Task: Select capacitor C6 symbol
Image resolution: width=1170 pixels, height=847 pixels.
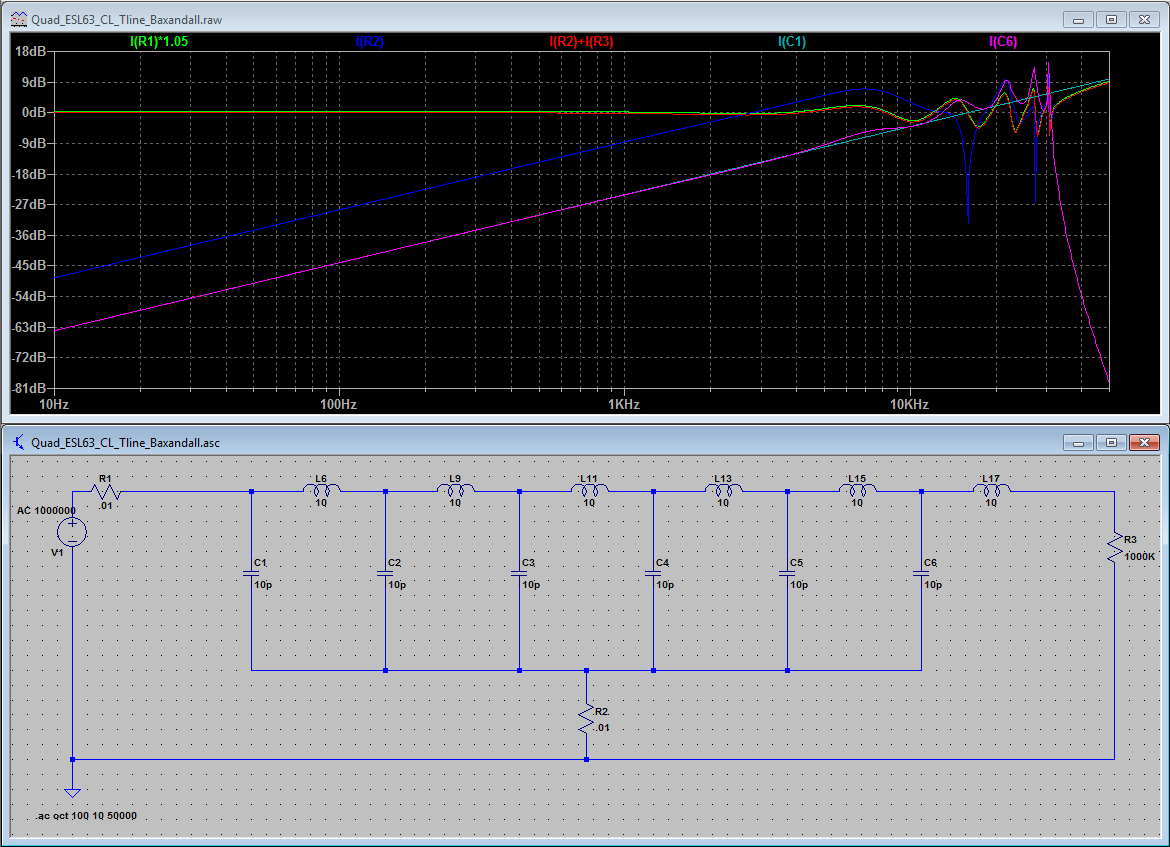Action: (922, 574)
